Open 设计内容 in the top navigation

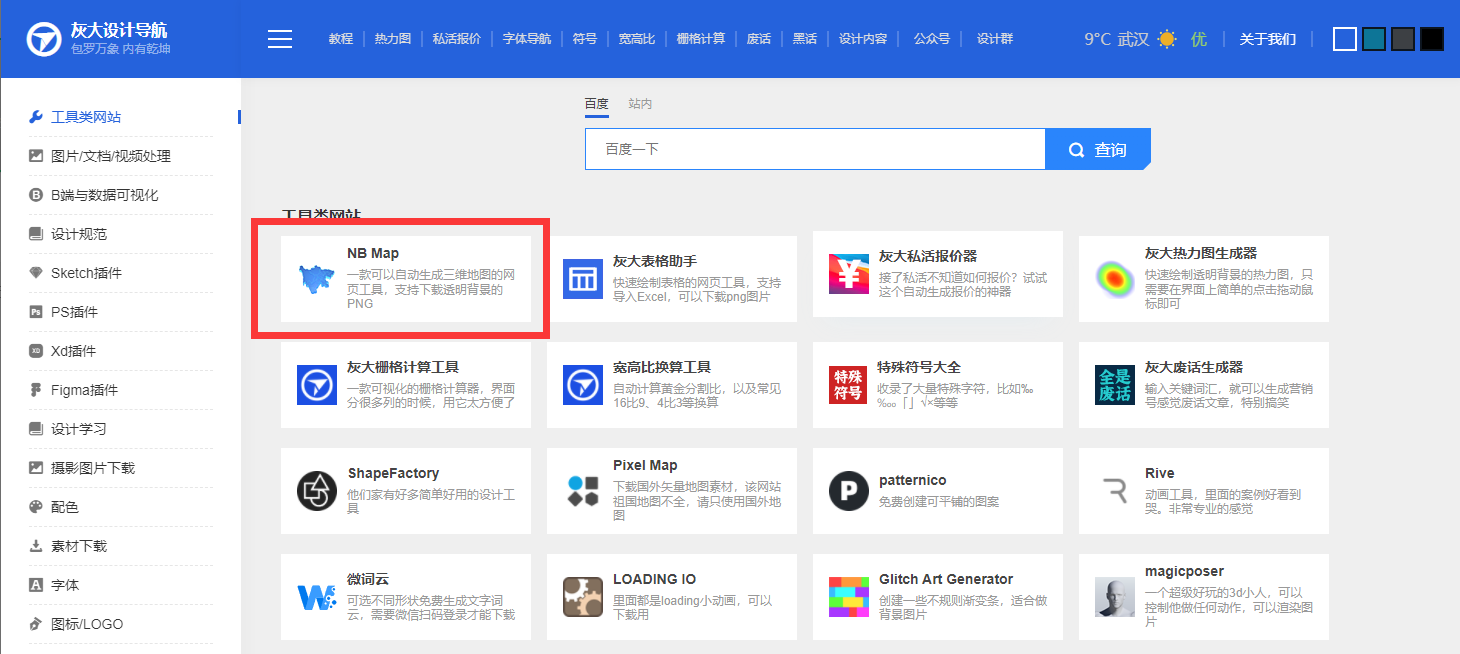(x=863, y=39)
